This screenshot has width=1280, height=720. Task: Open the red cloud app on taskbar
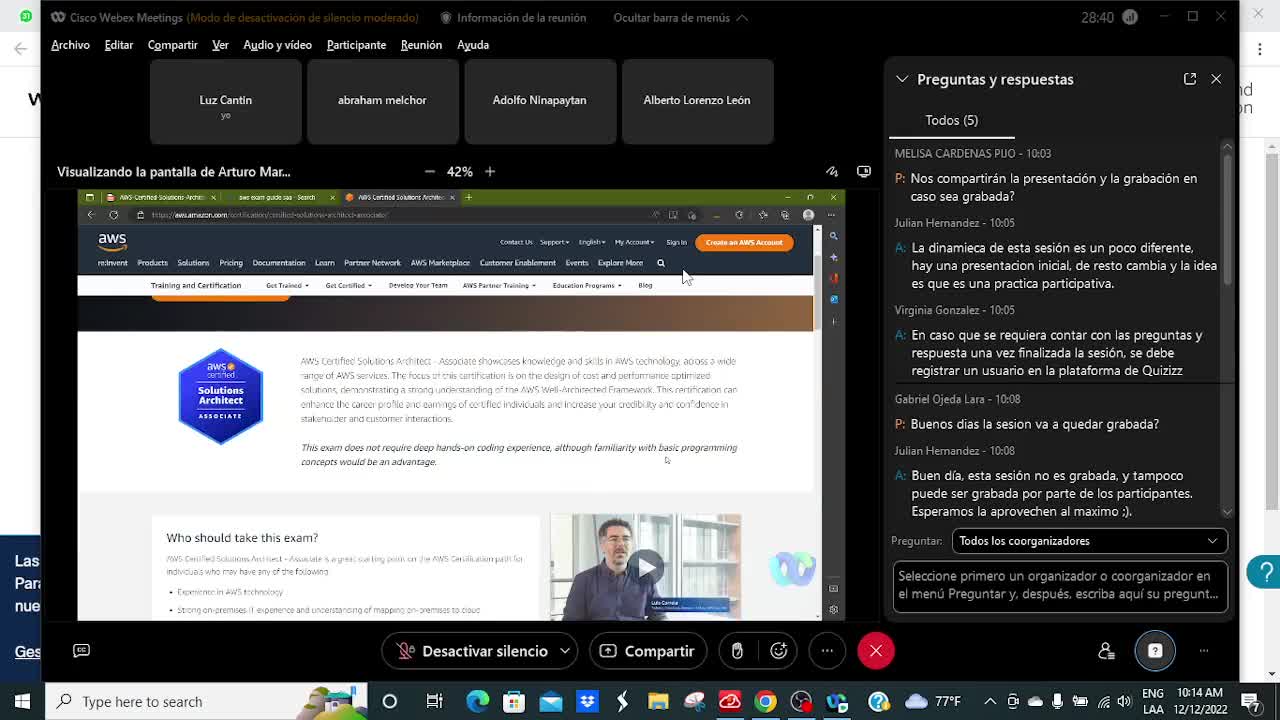[730, 701]
